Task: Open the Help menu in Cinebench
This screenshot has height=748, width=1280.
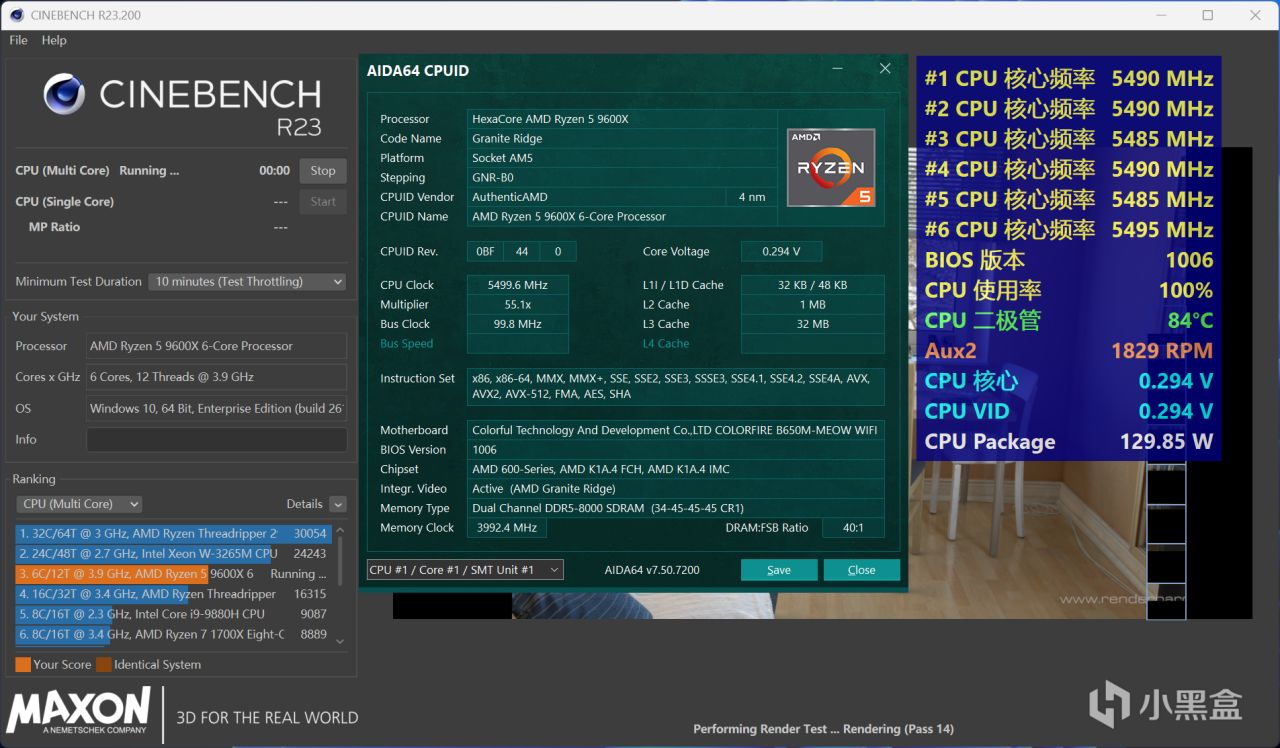Action: (54, 40)
